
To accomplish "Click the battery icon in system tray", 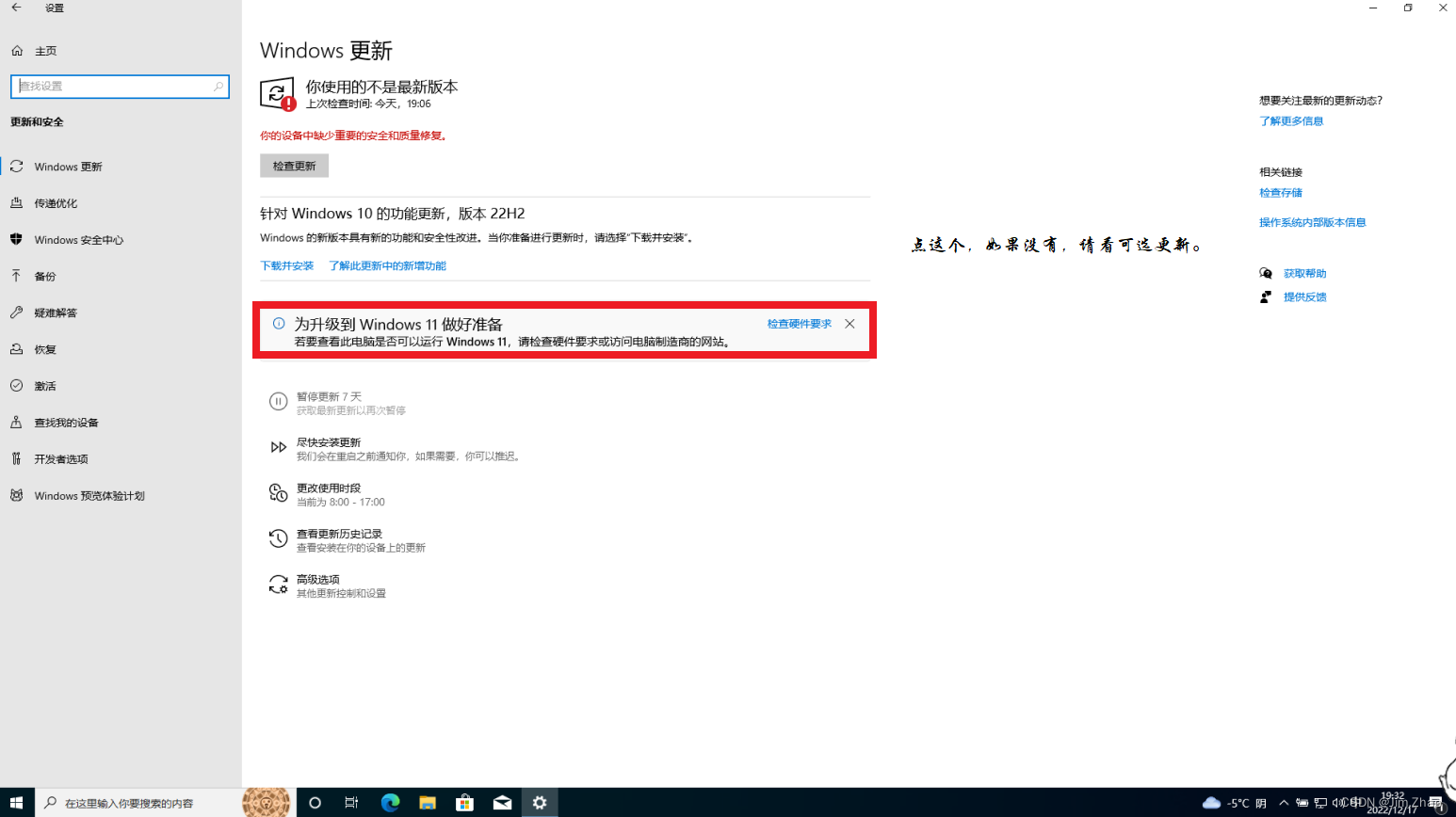I will [x=1302, y=803].
